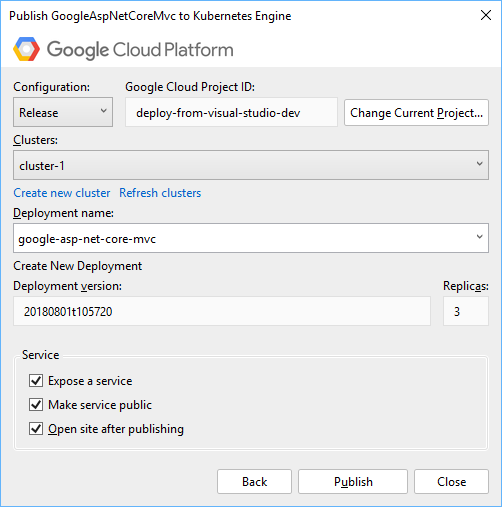Click Change Current Project button
This screenshot has height=507, width=502.
416,113
